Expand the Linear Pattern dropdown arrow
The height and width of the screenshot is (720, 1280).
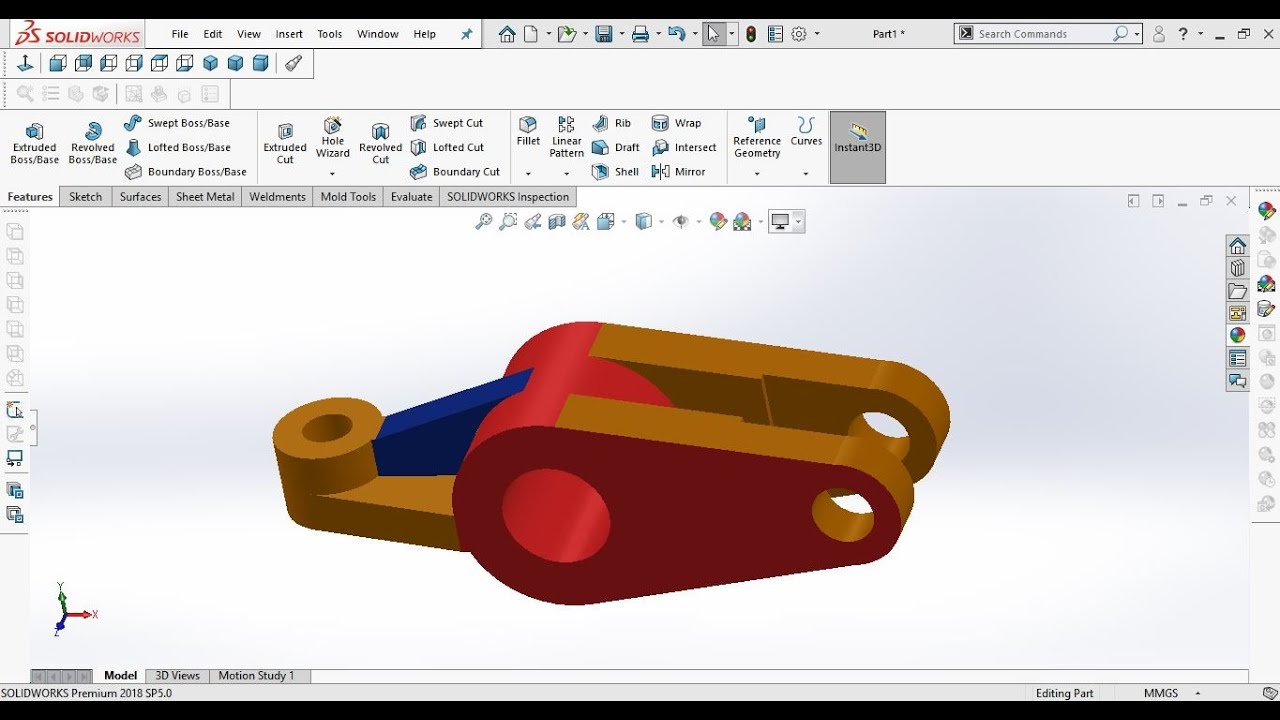(567, 174)
